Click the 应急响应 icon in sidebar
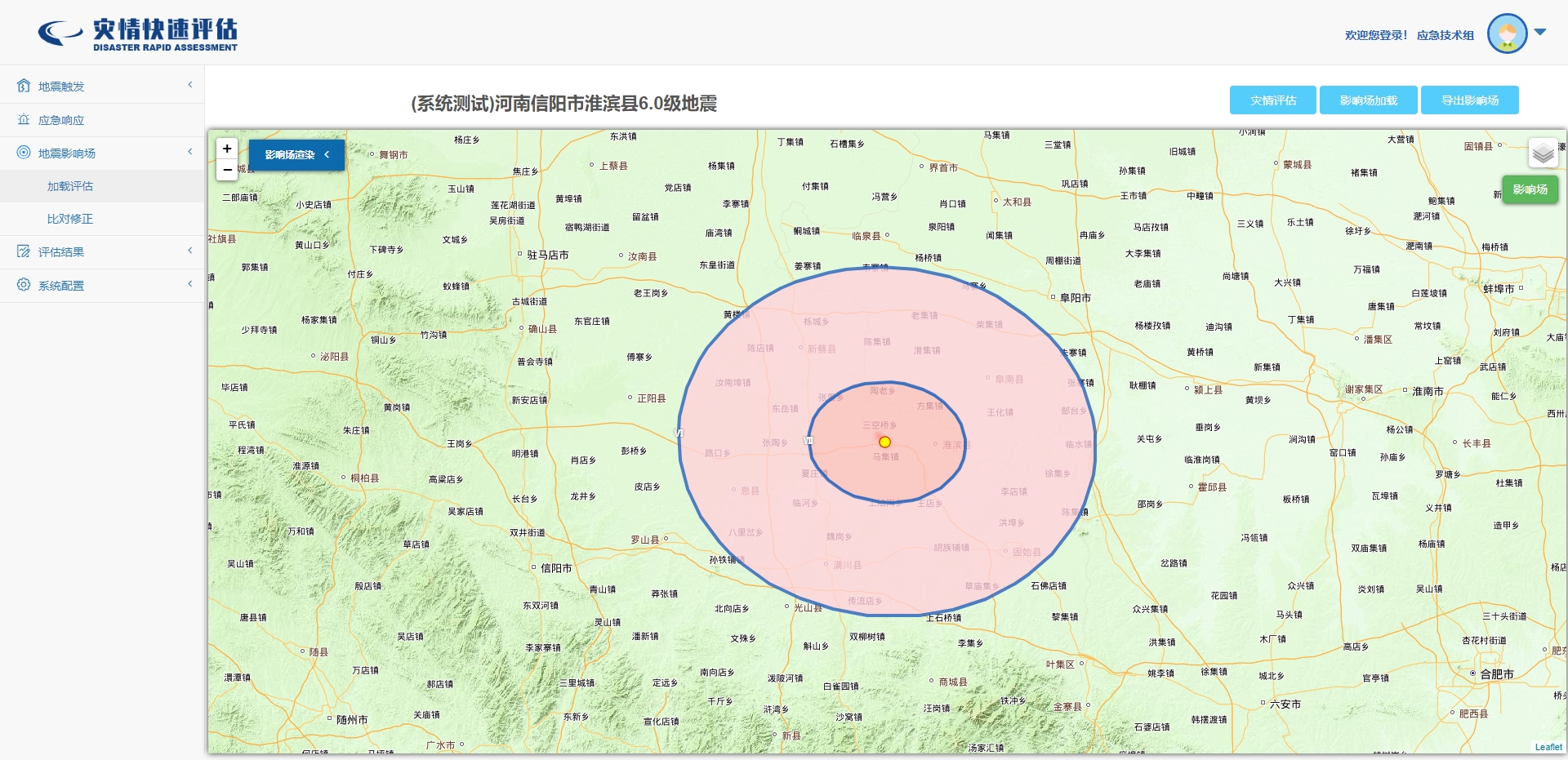This screenshot has height=760, width=1568. coord(24,119)
